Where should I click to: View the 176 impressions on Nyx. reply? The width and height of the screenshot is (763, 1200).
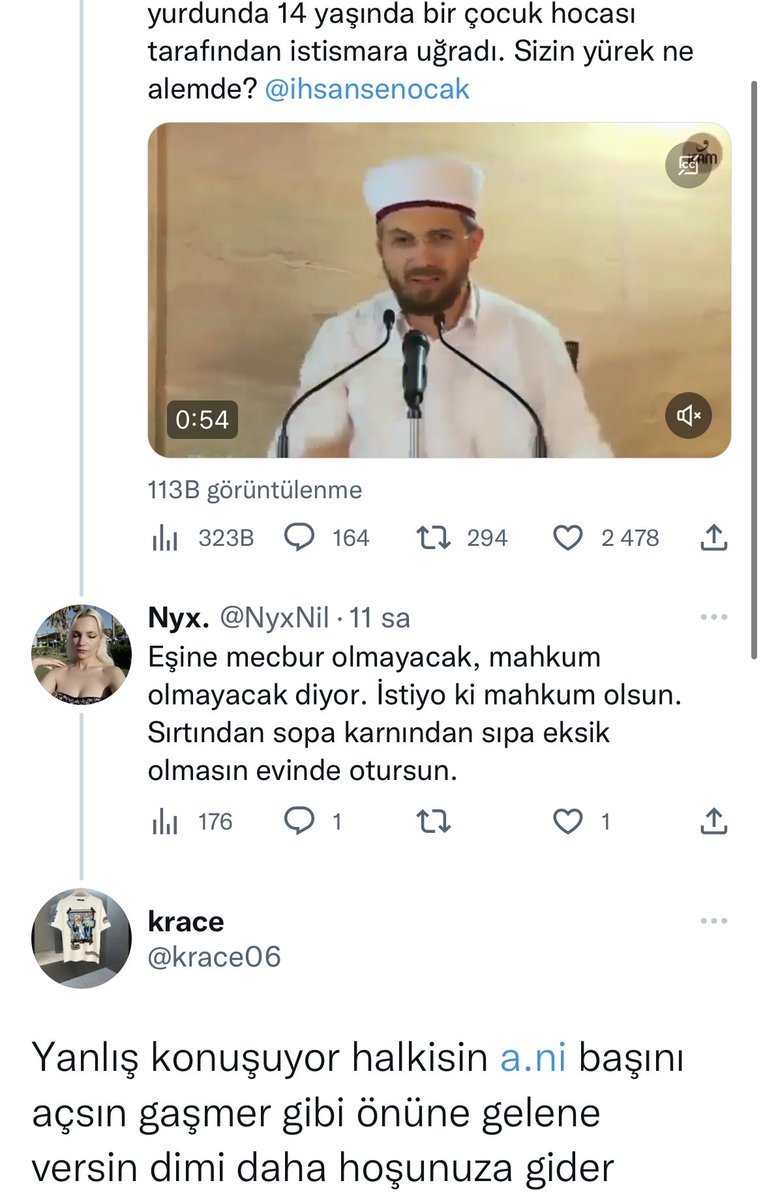[x=166, y=822]
